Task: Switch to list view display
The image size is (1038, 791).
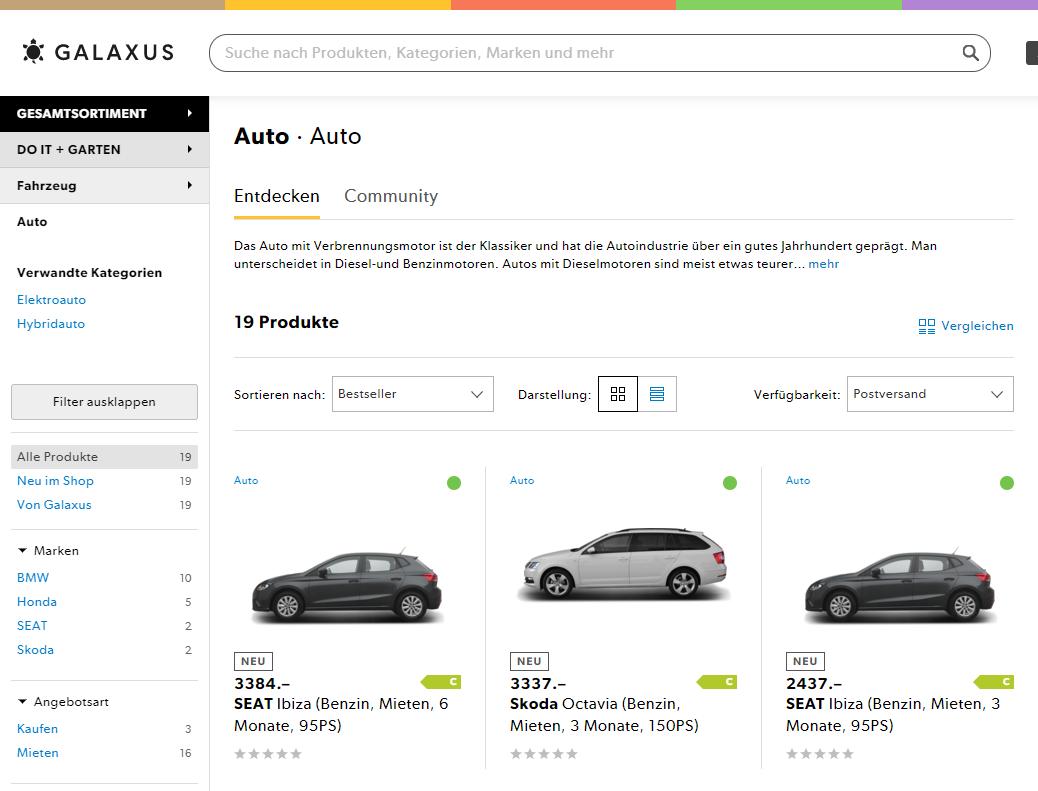Action: (x=657, y=394)
